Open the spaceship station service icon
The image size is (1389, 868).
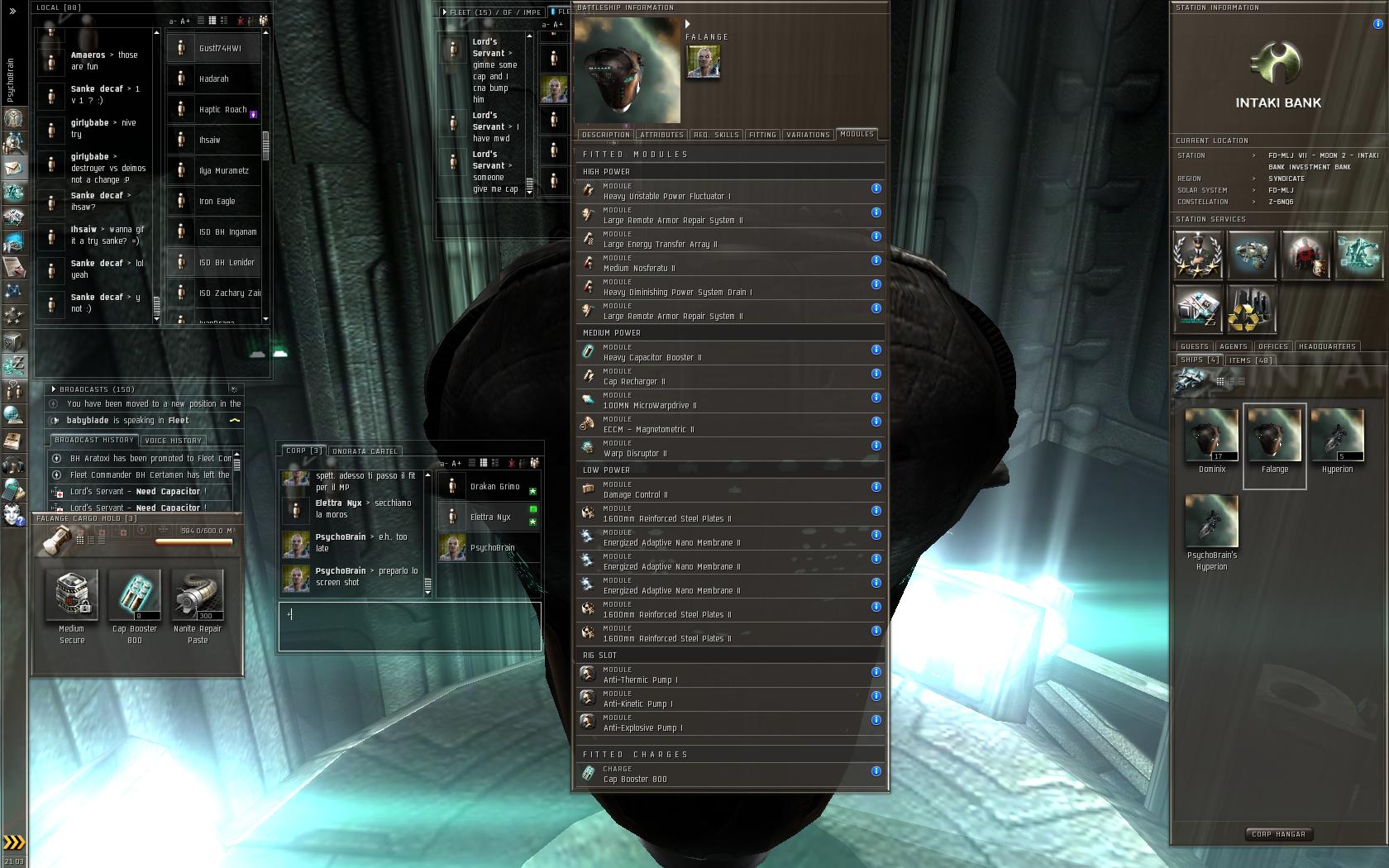coord(1252,255)
